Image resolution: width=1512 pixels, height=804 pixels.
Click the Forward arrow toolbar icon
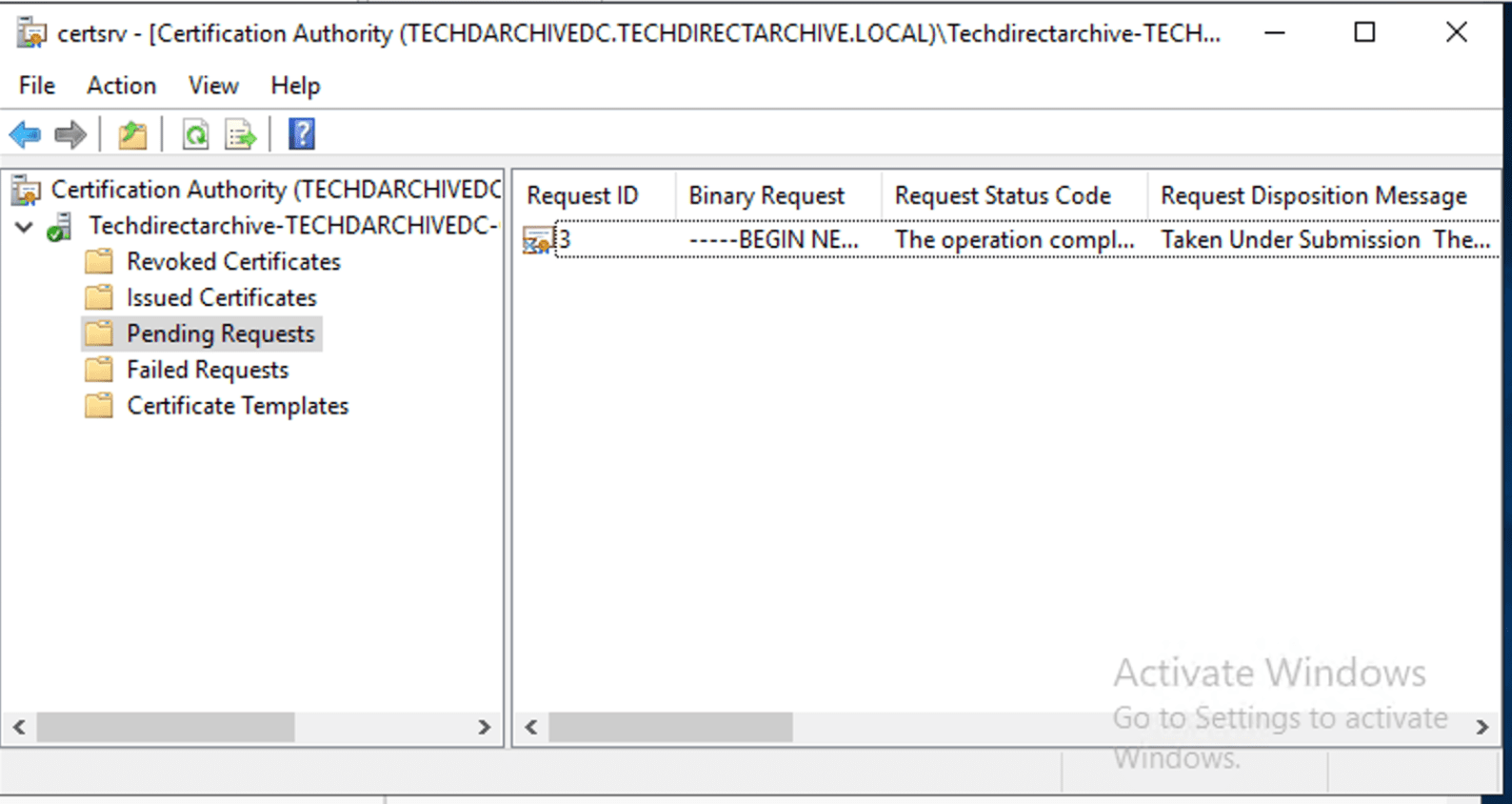[x=70, y=135]
